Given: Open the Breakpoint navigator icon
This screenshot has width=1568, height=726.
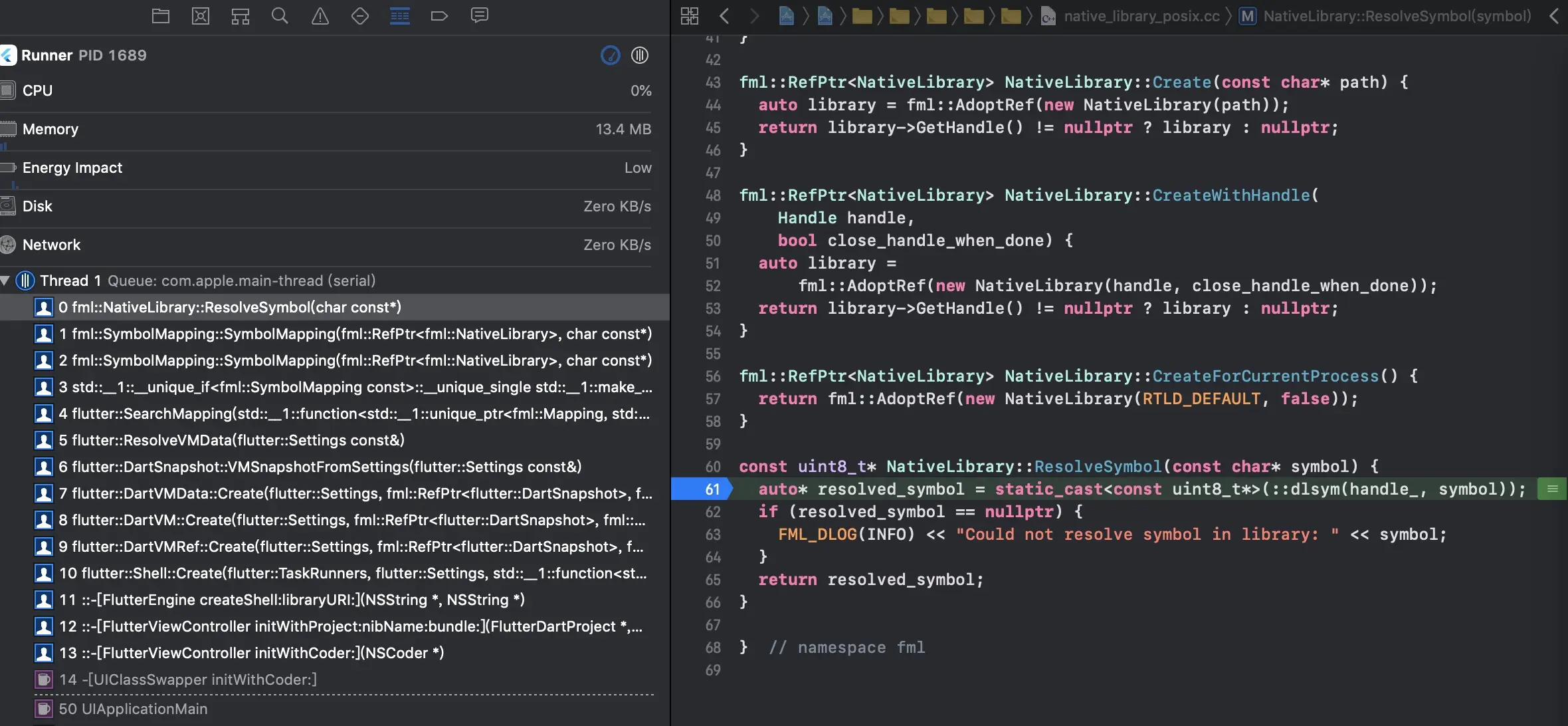Looking at the screenshot, I should click(439, 16).
